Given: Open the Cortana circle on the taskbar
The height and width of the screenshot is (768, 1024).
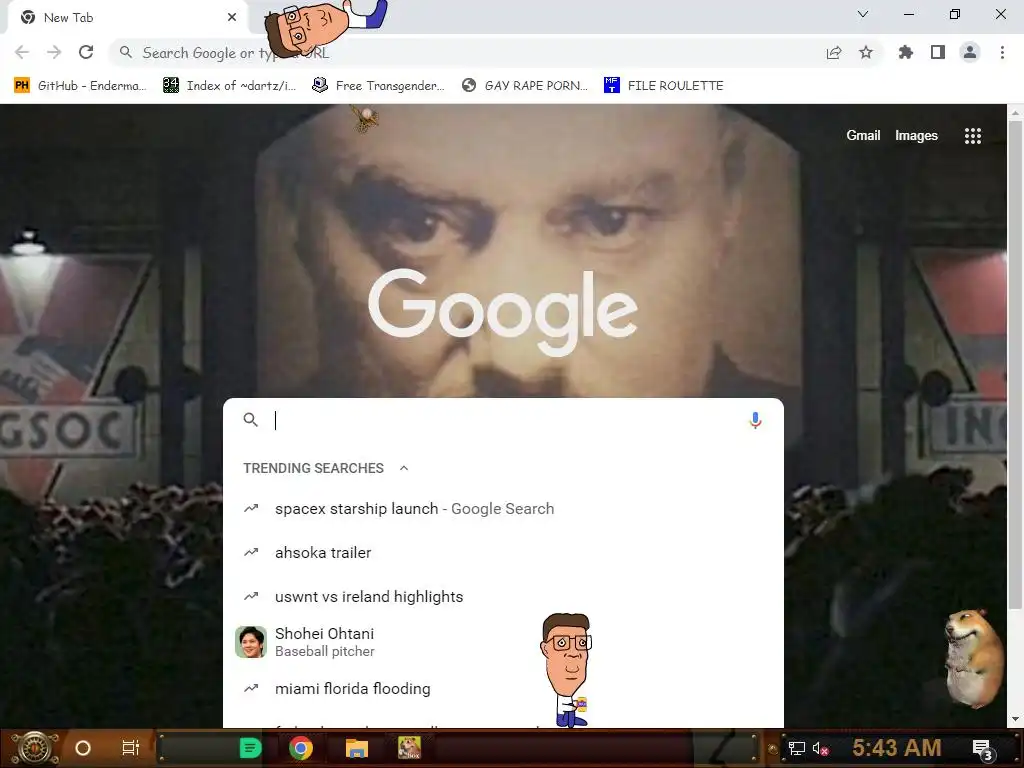Looking at the screenshot, I should coord(83,748).
